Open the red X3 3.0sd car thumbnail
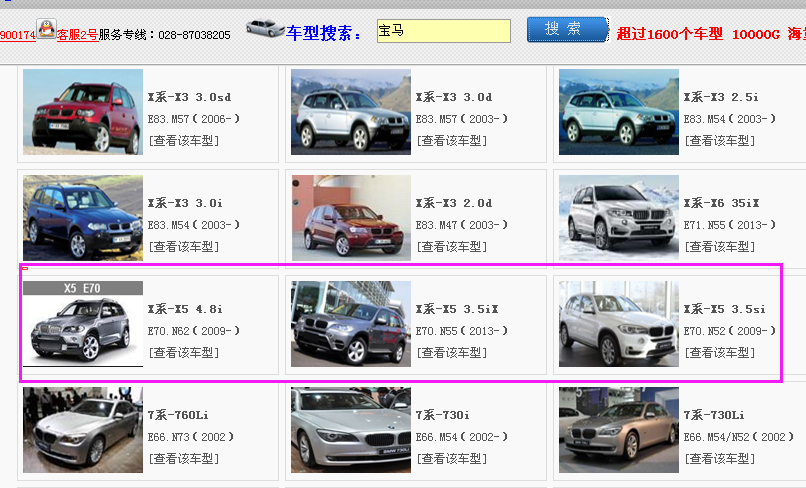This screenshot has width=806, height=488. tap(83, 112)
